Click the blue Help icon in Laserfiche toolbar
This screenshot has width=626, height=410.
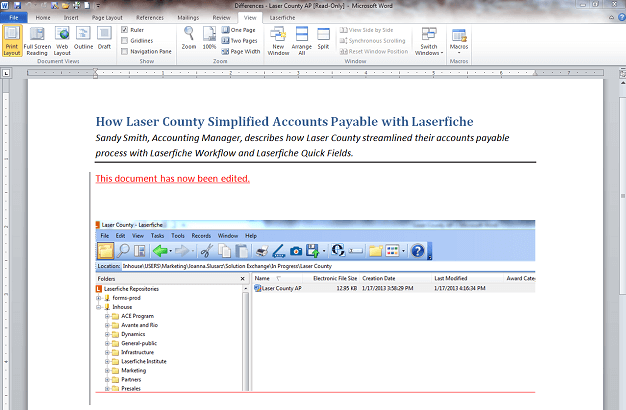(418, 251)
